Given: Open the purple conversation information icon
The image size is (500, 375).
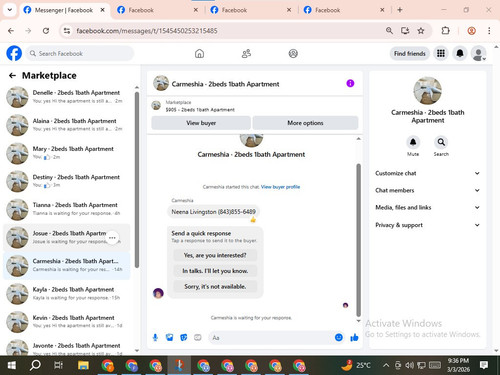Looking at the screenshot, I should click(350, 83).
